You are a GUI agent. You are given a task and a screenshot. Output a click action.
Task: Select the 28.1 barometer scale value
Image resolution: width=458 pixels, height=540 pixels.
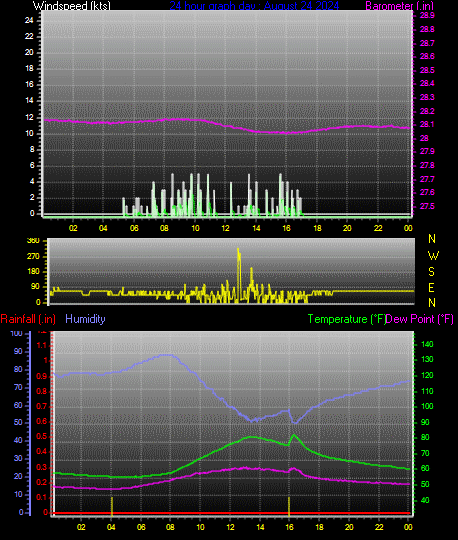pyautogui.click(x=427, y=124)
